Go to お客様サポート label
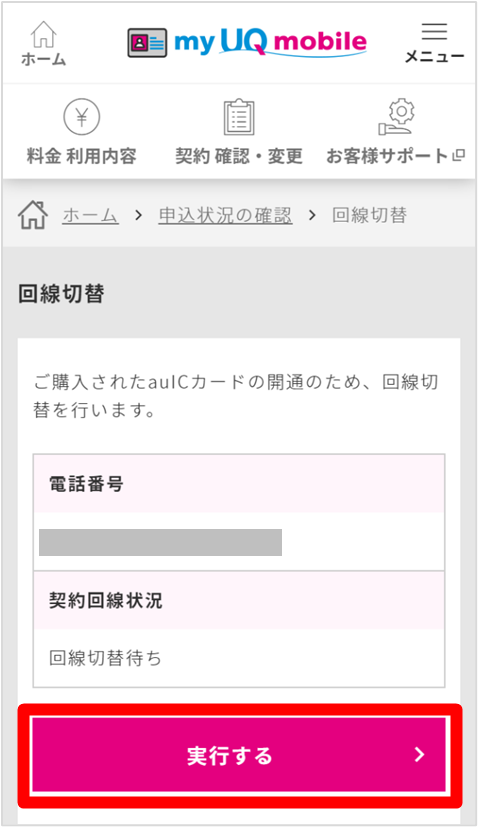This screenshot has height=827, width=478. 387,156
